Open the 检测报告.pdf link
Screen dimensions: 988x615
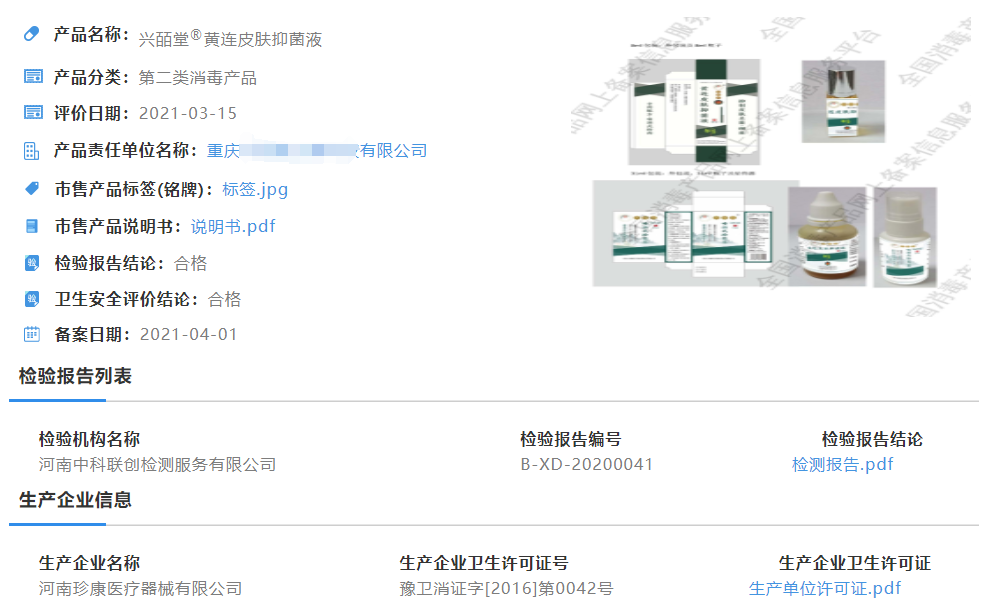842,465
